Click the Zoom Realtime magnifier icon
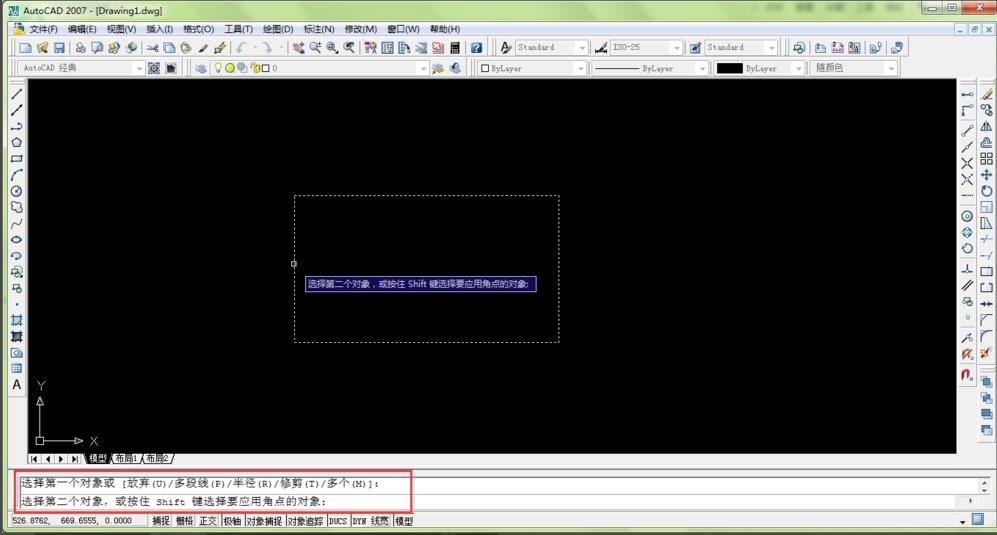The height and width of the screenshot is (535, 997). [315, 48]
